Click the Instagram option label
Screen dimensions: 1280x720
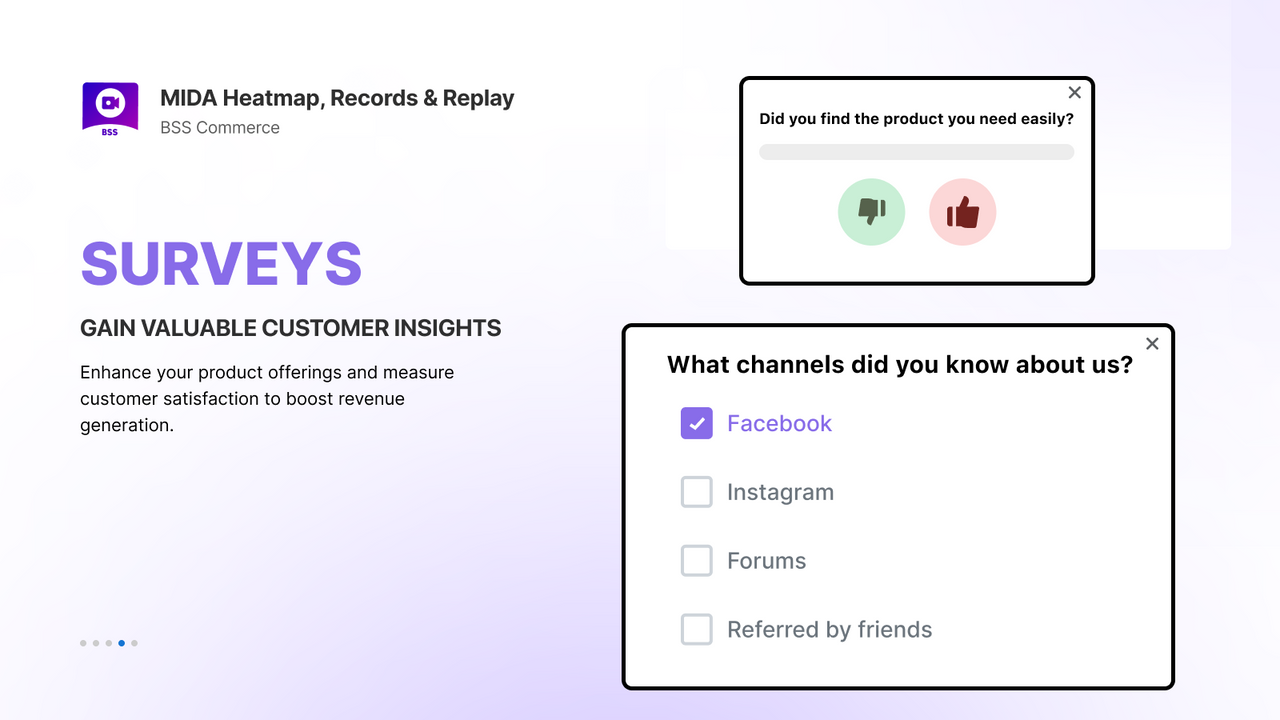point(780,492)
